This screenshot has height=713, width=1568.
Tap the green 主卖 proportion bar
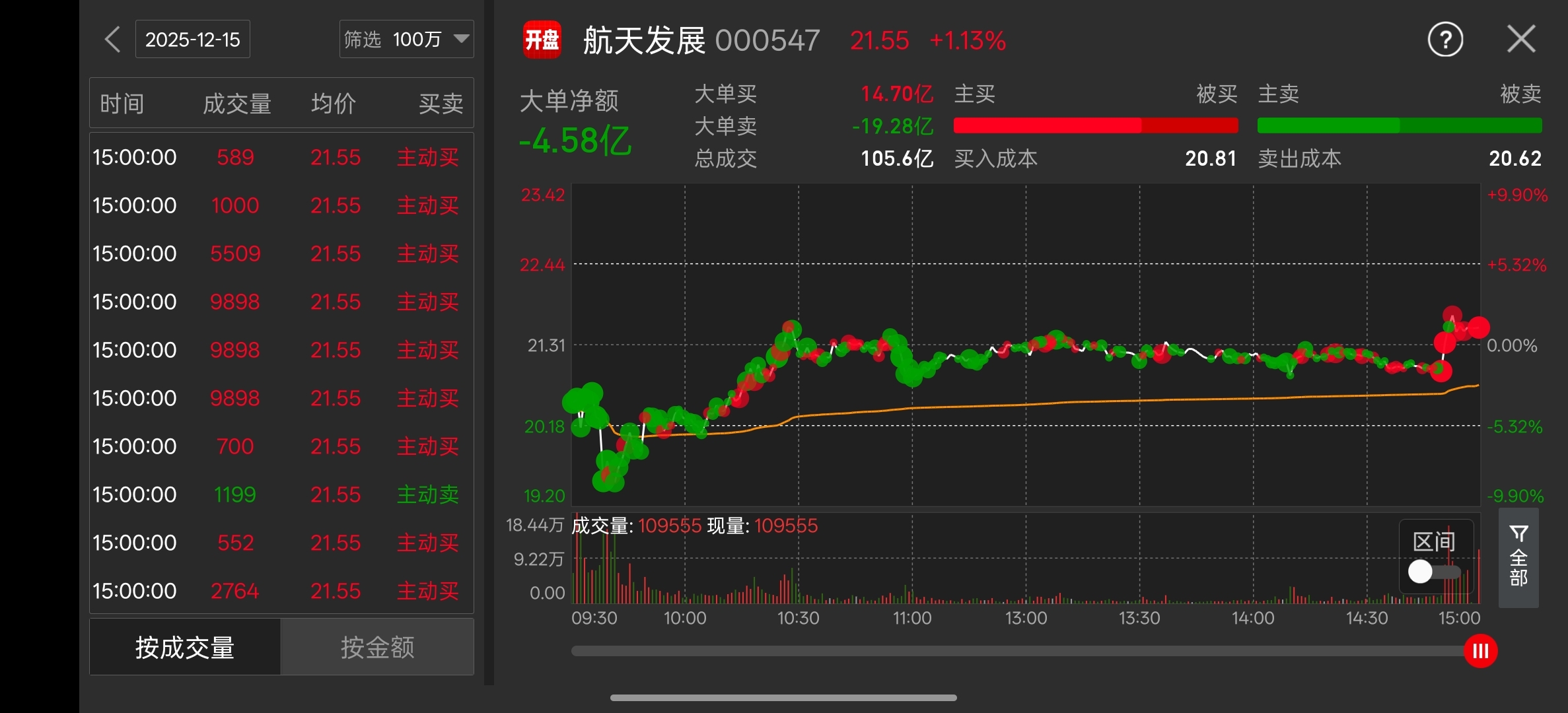(1399, 125)
